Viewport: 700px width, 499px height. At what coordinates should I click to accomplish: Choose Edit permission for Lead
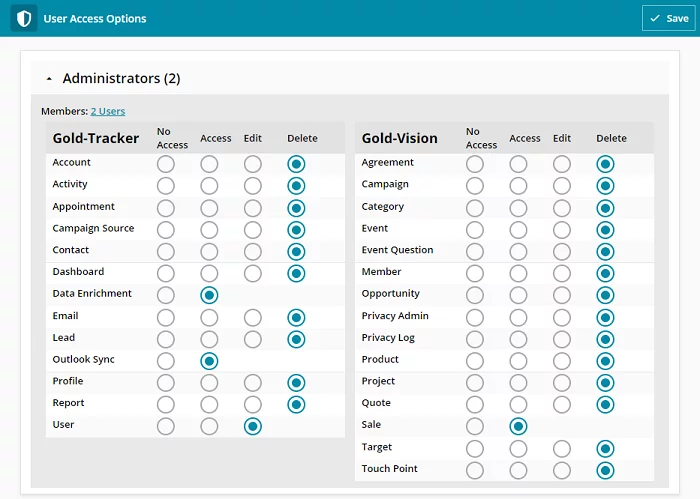[x=253, y=339]
